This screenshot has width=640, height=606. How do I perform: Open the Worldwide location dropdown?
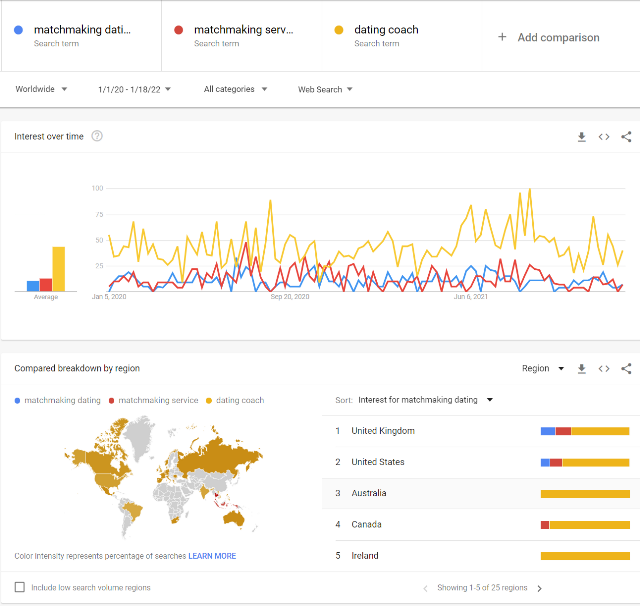coord(41,89)
